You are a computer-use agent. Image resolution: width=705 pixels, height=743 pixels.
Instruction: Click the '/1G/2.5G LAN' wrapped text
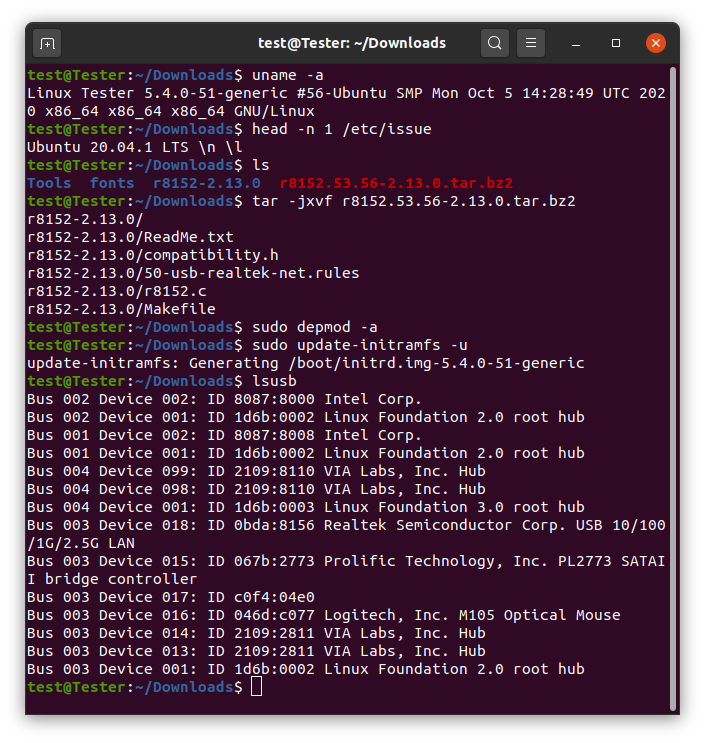click(x=81, y=543)
